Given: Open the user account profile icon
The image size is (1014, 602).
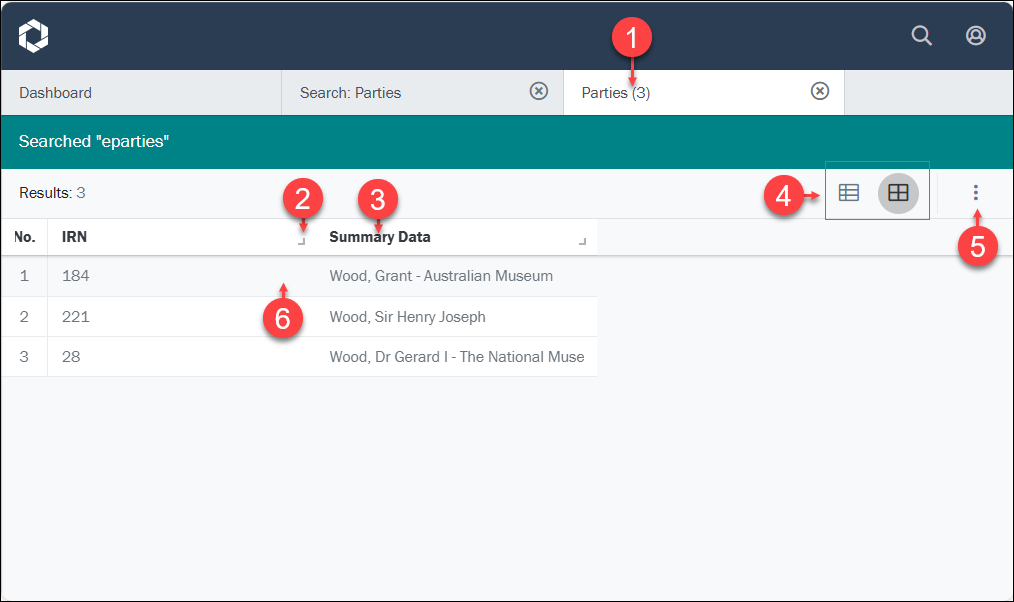Looking at the screenshot, I should pyautogui.click(x=975, y=36).
